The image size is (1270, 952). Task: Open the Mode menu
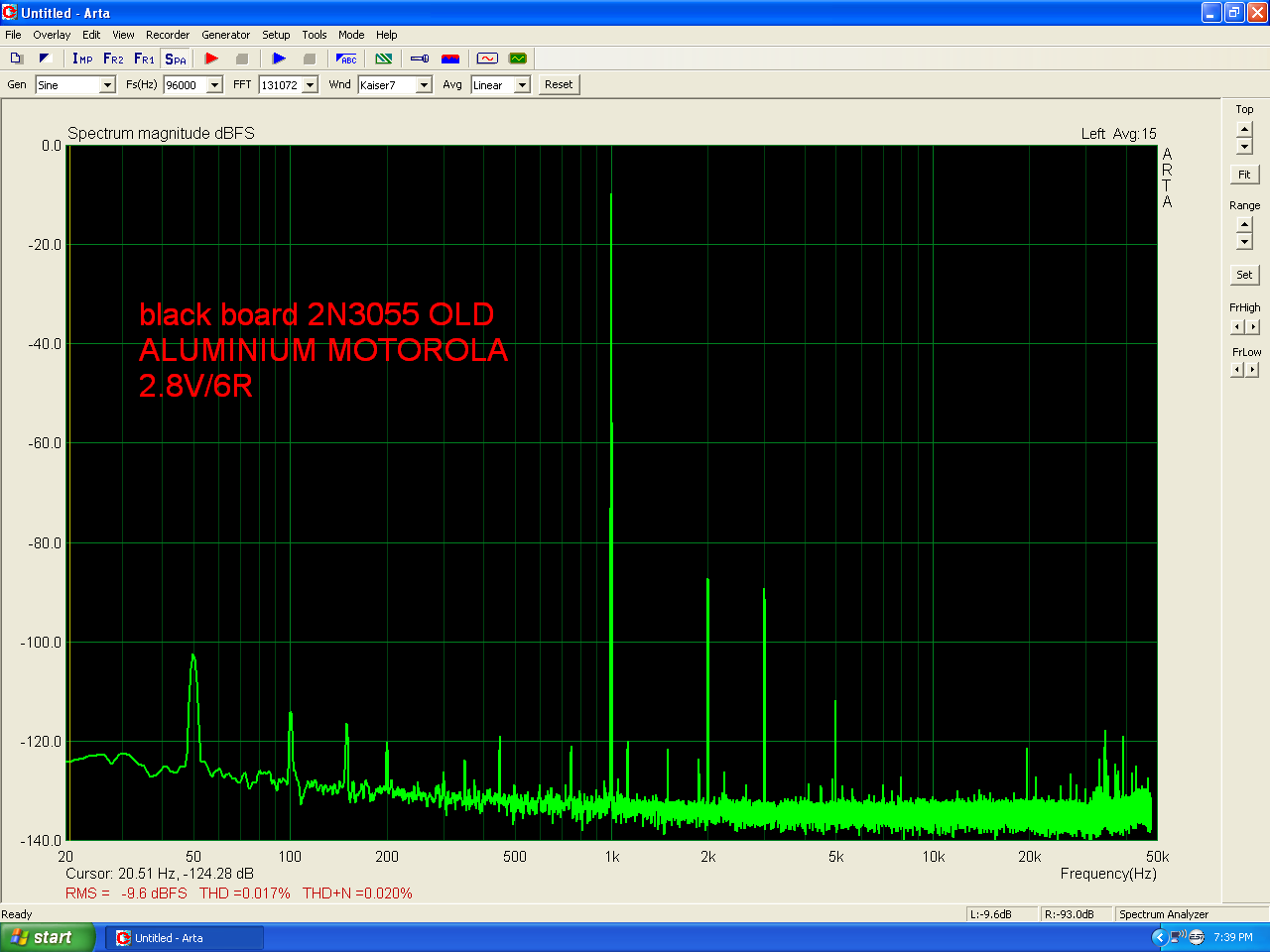coord(351,35)
